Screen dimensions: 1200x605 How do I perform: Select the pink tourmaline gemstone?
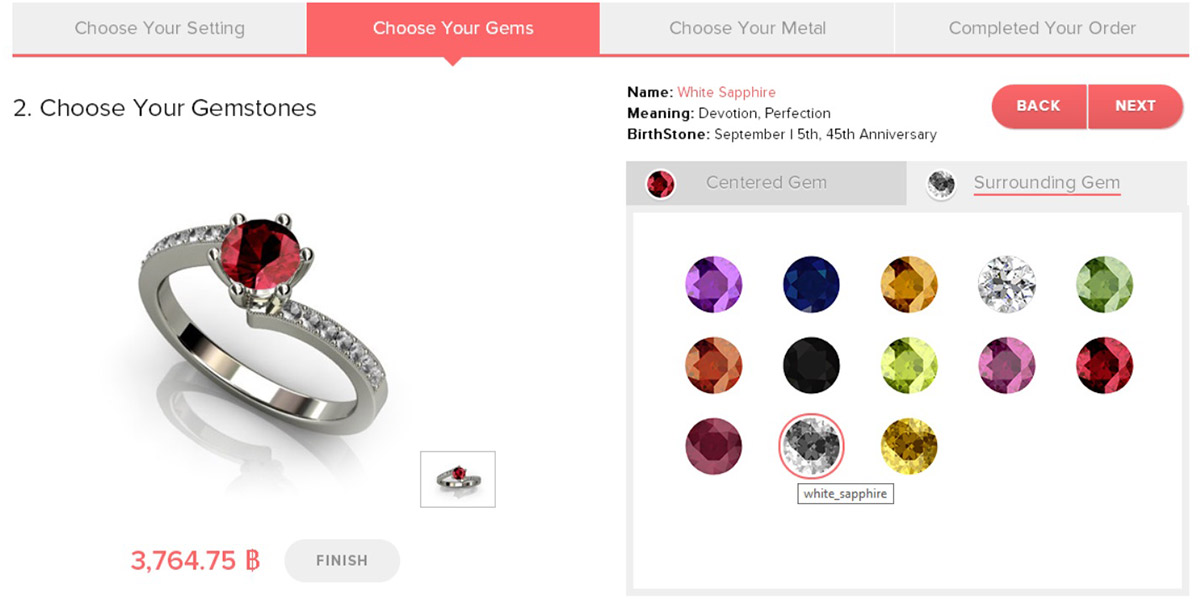pos(1007,365)
